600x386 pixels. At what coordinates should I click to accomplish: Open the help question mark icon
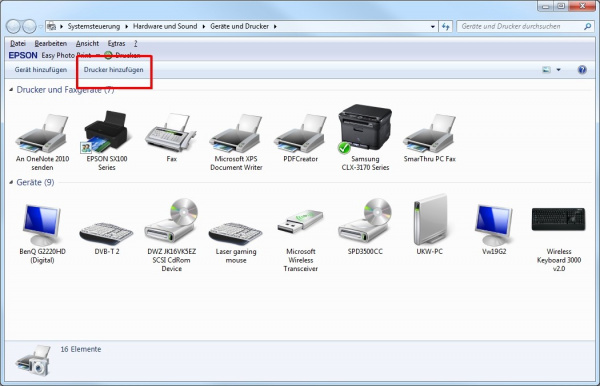582,70
